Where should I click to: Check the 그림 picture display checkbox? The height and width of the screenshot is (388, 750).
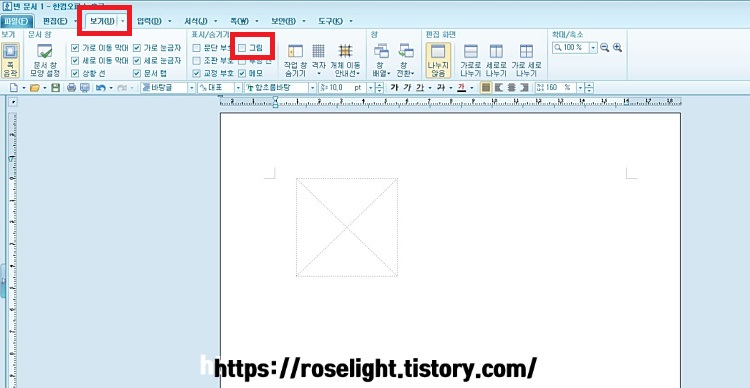242,48
